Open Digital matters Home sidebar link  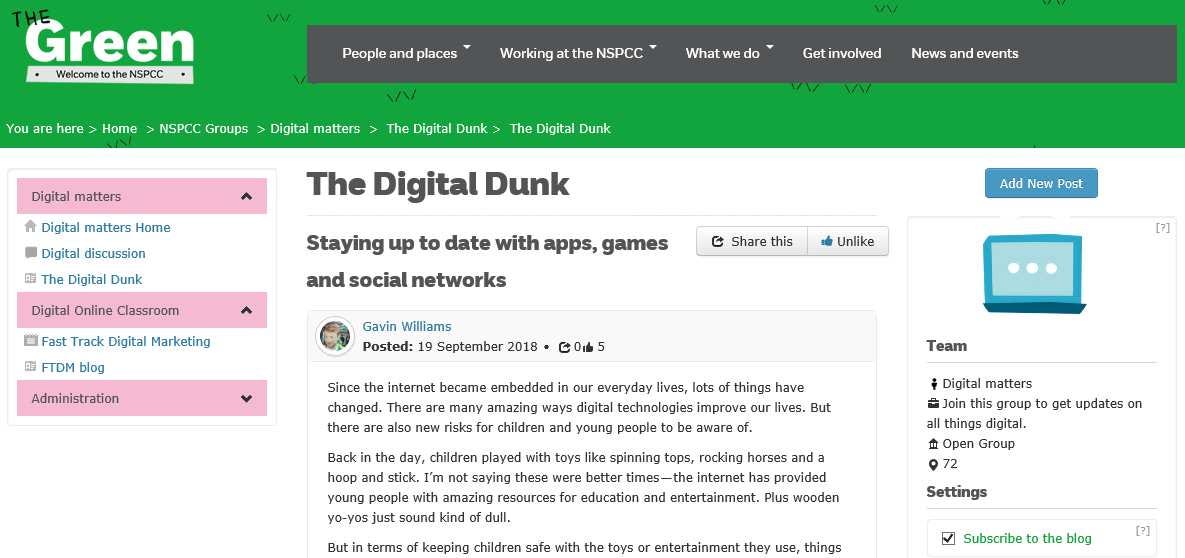[x=106, y=228]
